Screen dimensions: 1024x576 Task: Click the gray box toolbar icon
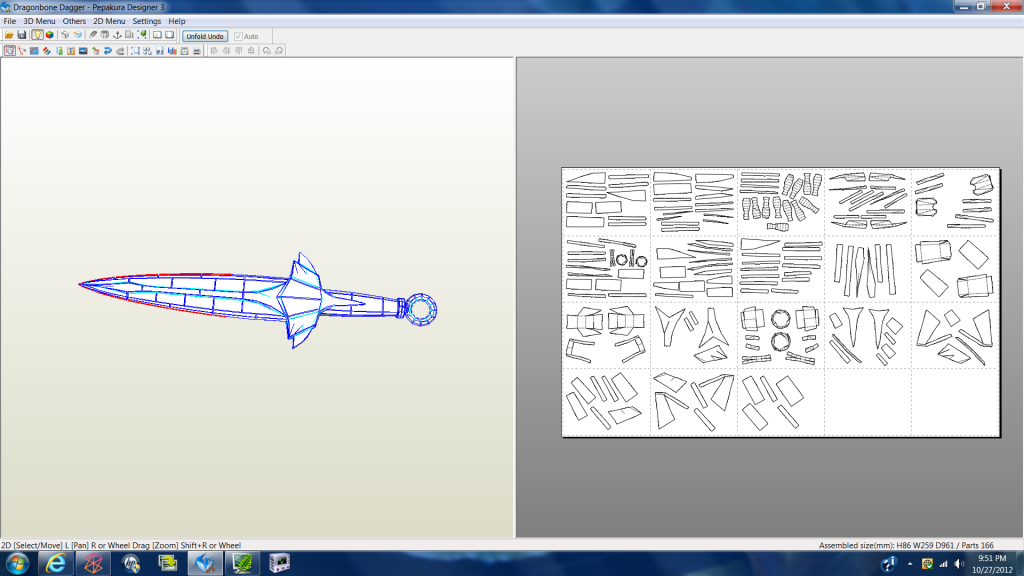(x=104, y=35)
